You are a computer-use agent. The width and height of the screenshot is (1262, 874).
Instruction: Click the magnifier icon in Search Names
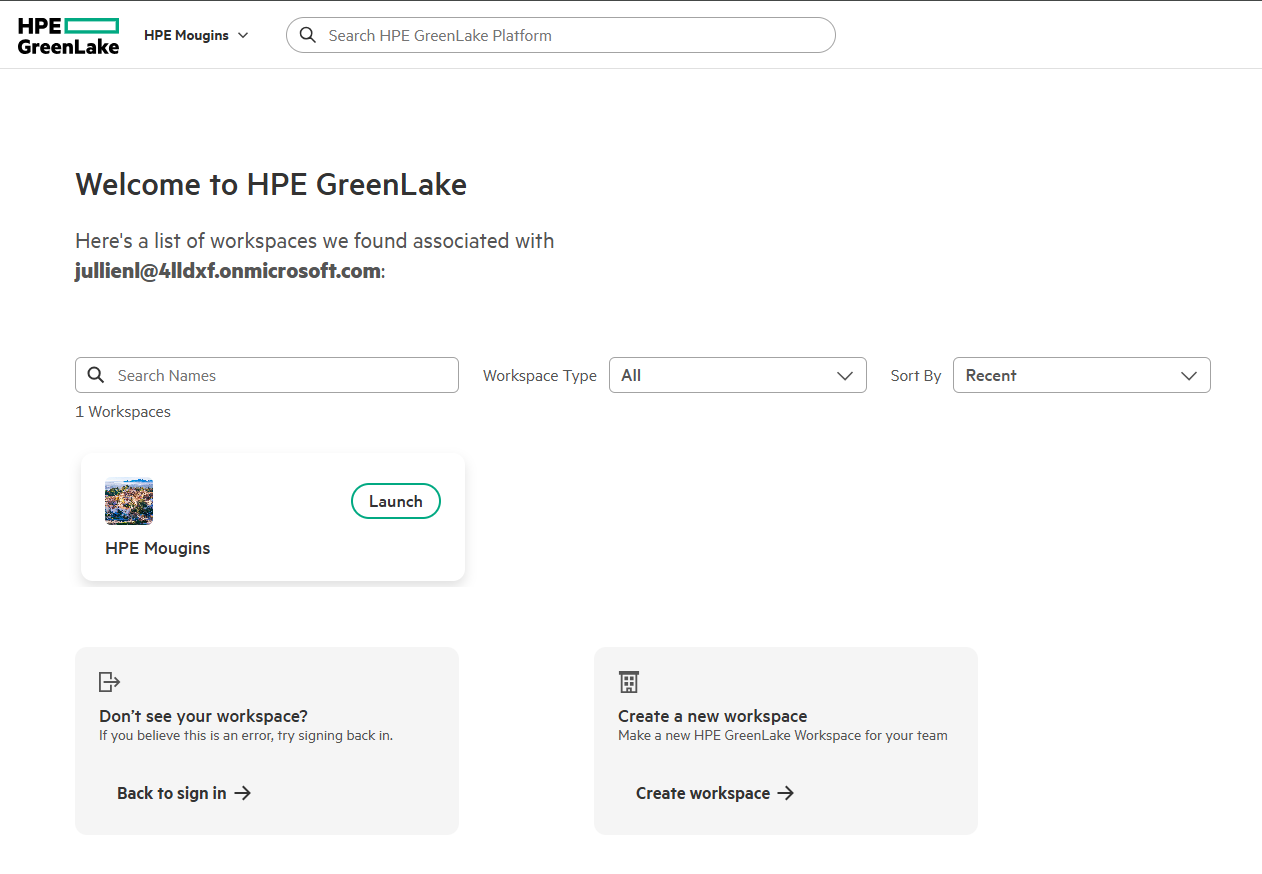pos(96,375)
